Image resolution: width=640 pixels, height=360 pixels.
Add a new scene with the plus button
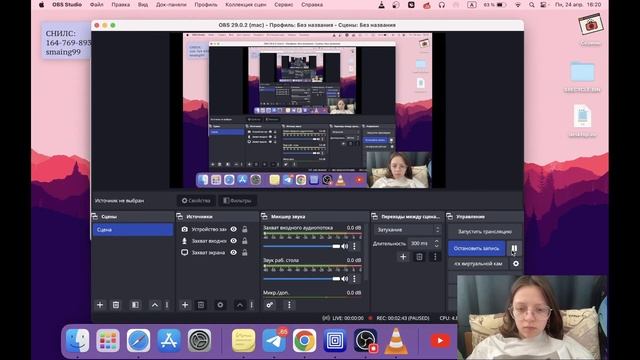click(100, 305)
